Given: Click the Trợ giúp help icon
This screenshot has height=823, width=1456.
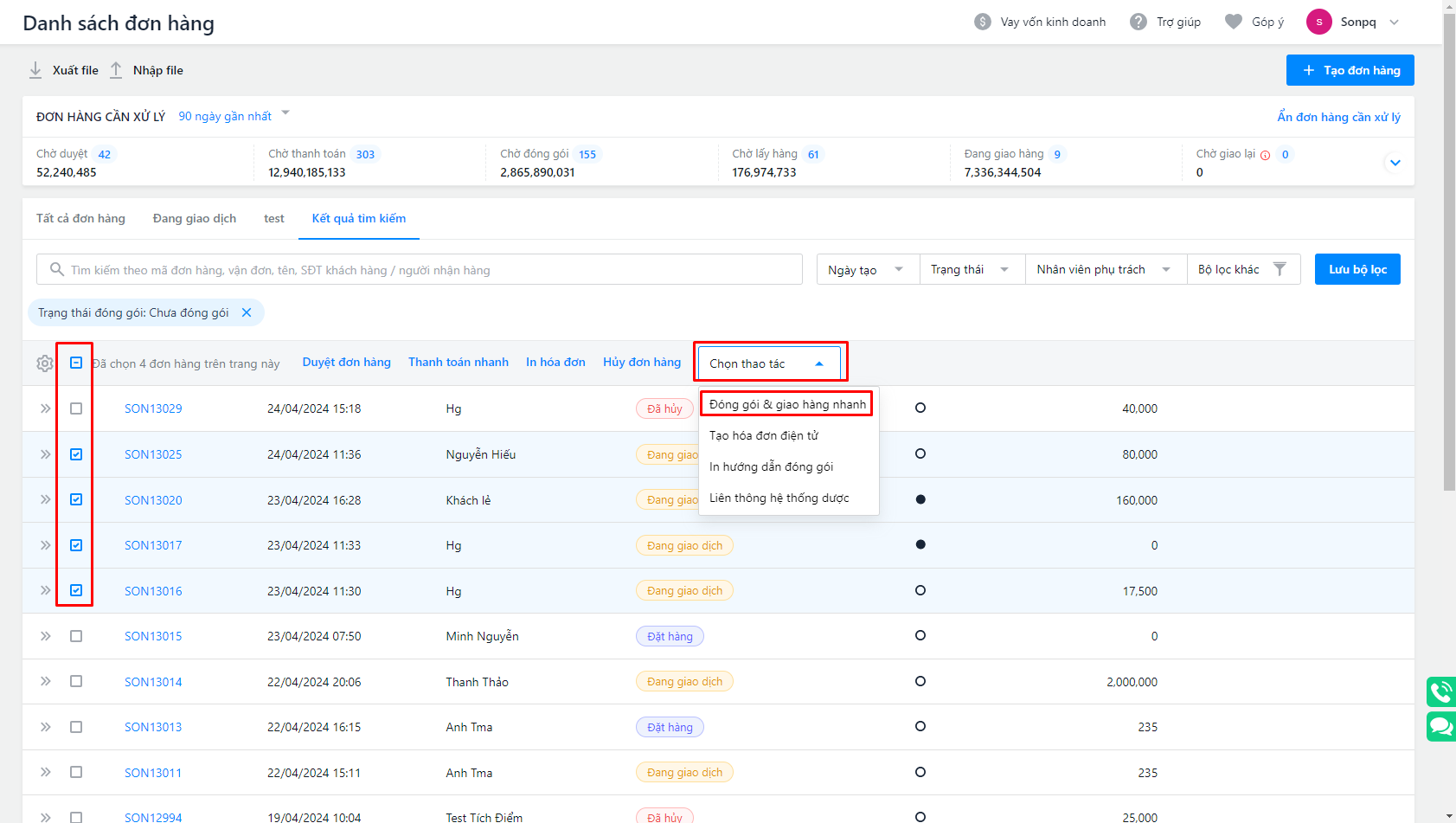Looking at the screenshot, I should 1139,22.
